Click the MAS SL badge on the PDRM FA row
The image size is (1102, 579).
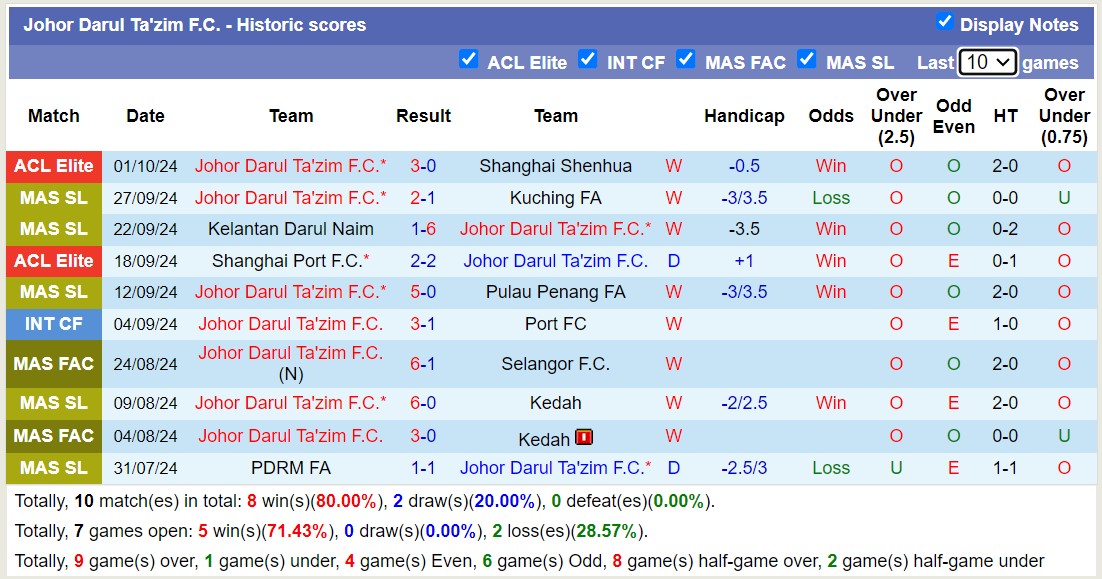tap(53, 468)
